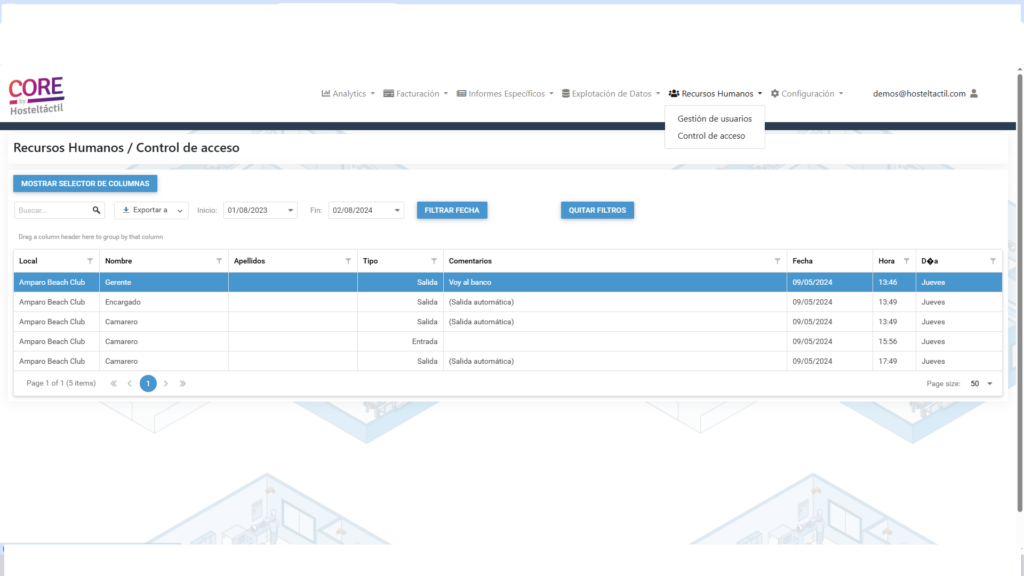Go to the next page
Screen dimensions: 1024x576
[x=166, y=383]
